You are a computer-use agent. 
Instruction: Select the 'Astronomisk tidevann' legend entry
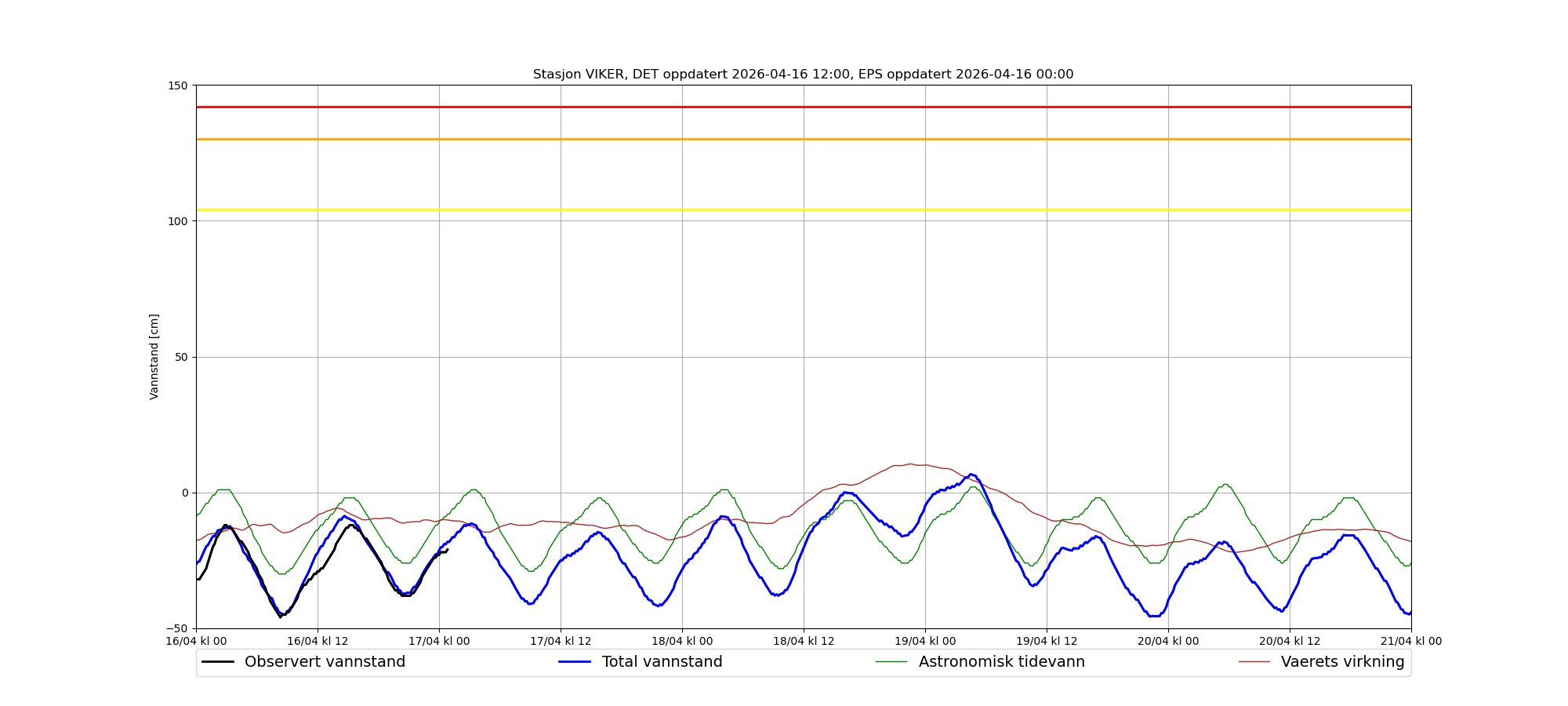tap(1001, 662)
